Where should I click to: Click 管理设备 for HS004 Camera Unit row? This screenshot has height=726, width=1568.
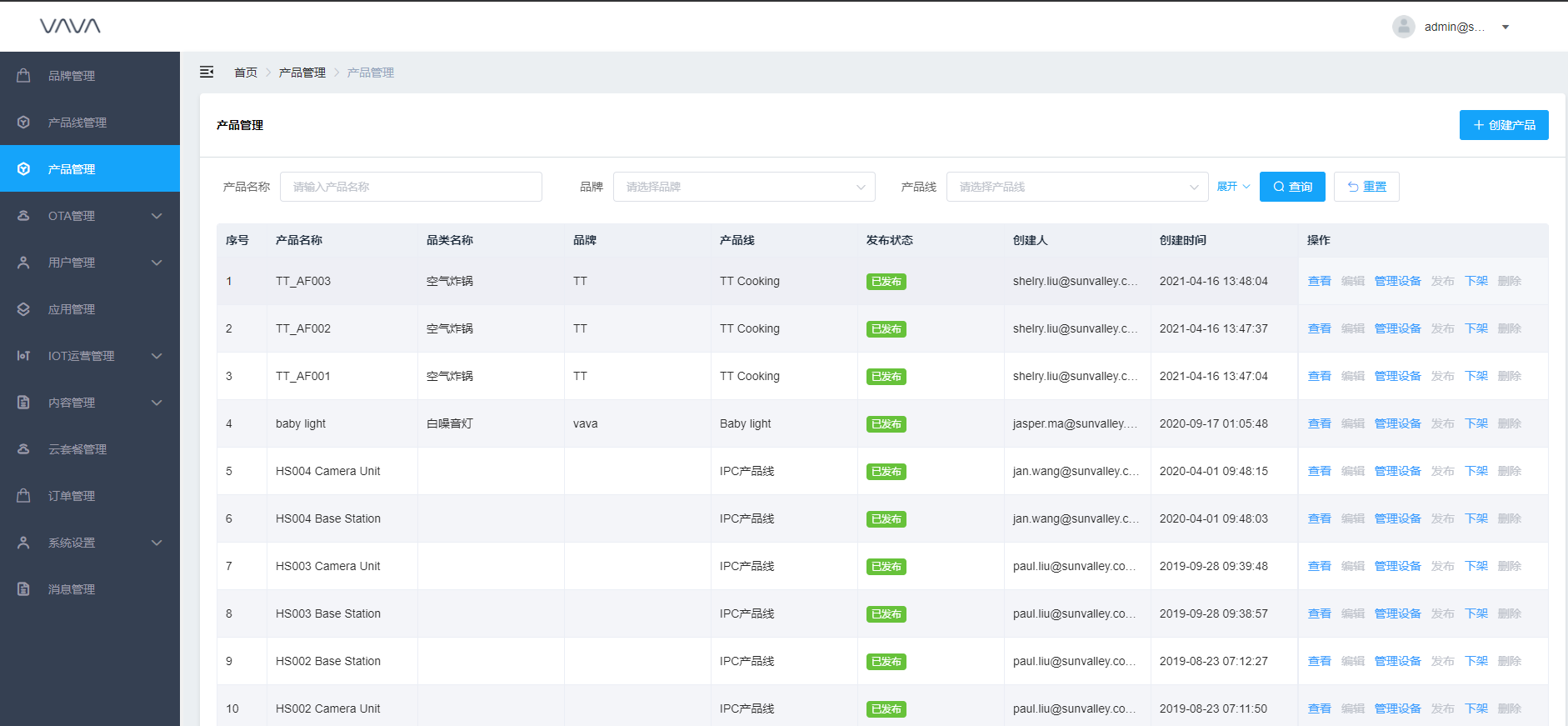point(1398,471)
